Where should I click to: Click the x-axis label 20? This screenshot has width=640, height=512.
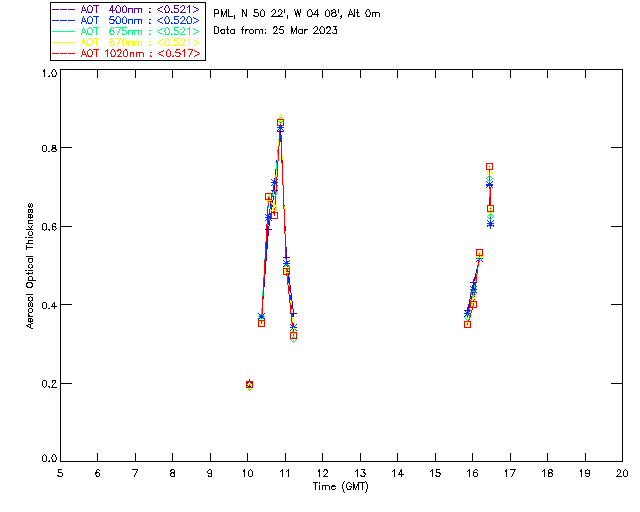click(622, 474)
